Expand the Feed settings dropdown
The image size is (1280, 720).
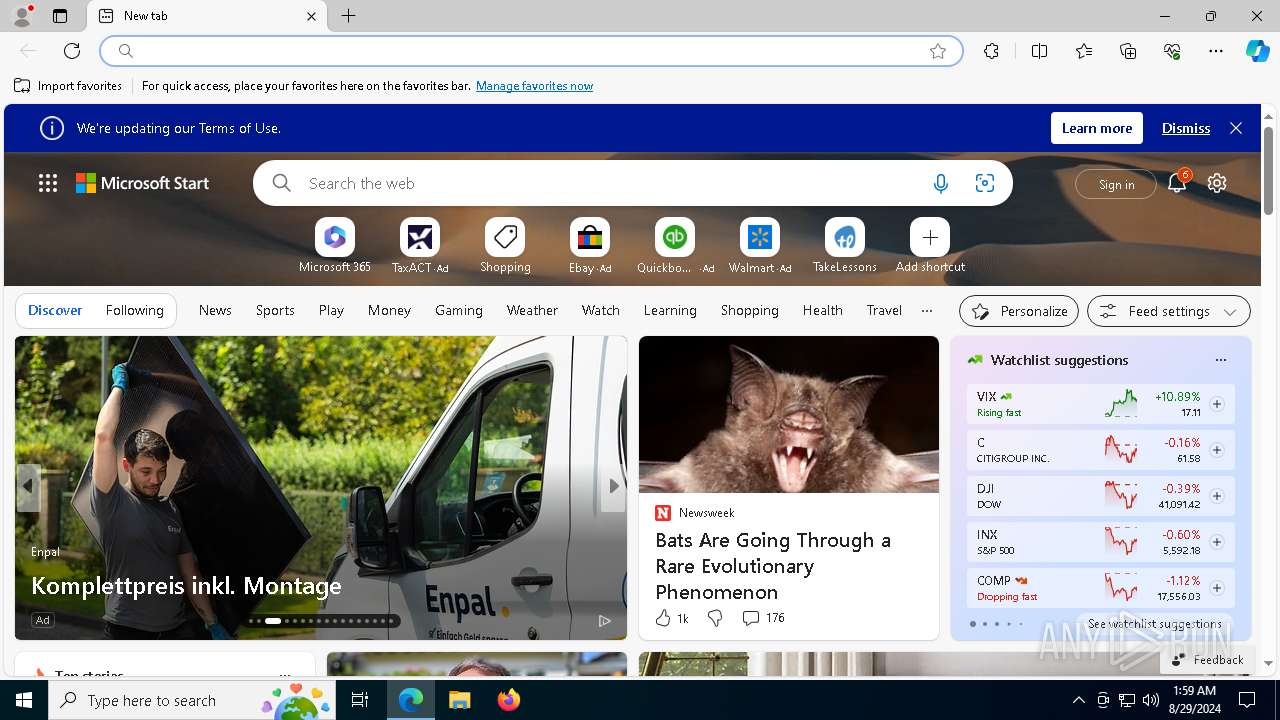[1169, 311]
